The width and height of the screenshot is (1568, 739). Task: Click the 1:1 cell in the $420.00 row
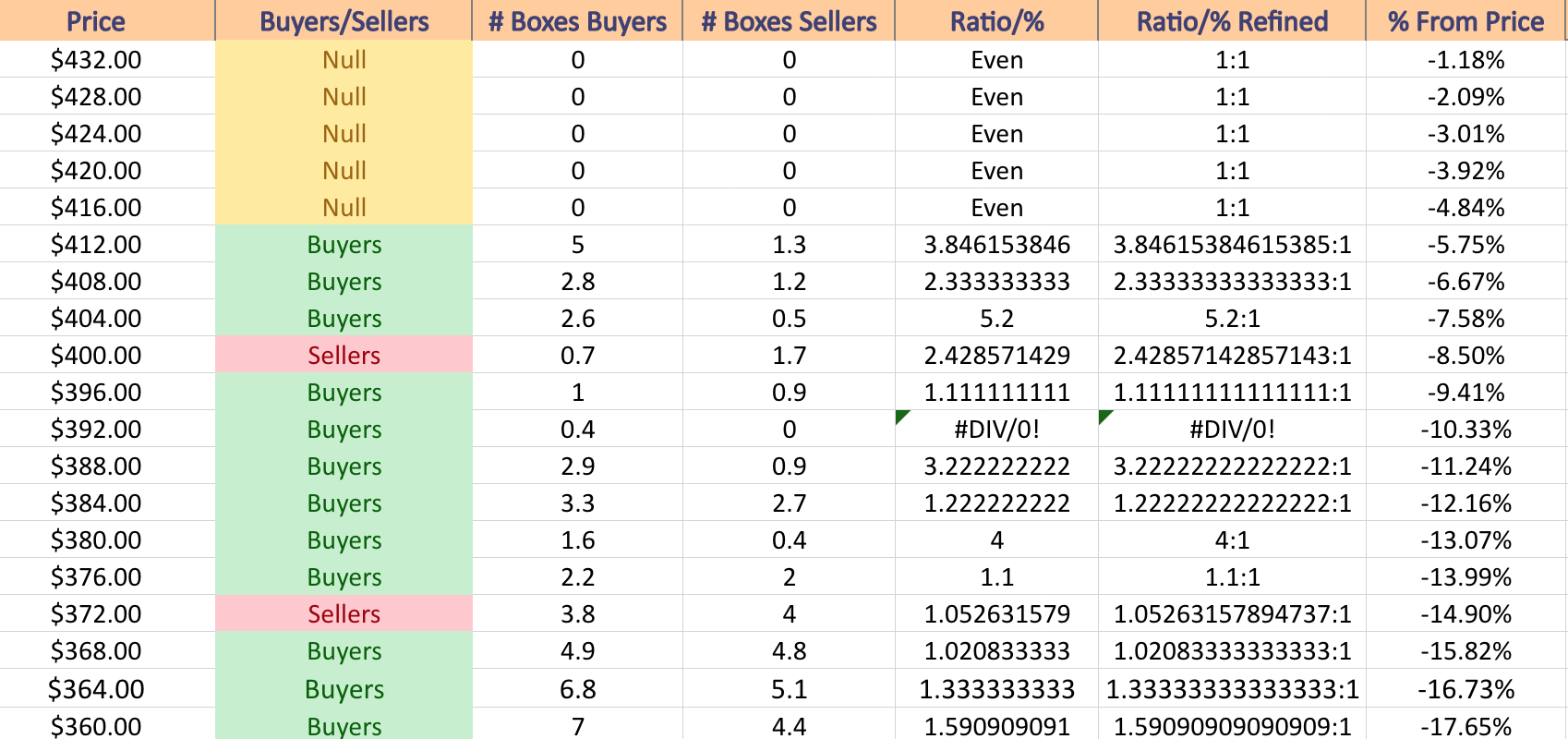pyautogui.click(x=1232, y=171)
